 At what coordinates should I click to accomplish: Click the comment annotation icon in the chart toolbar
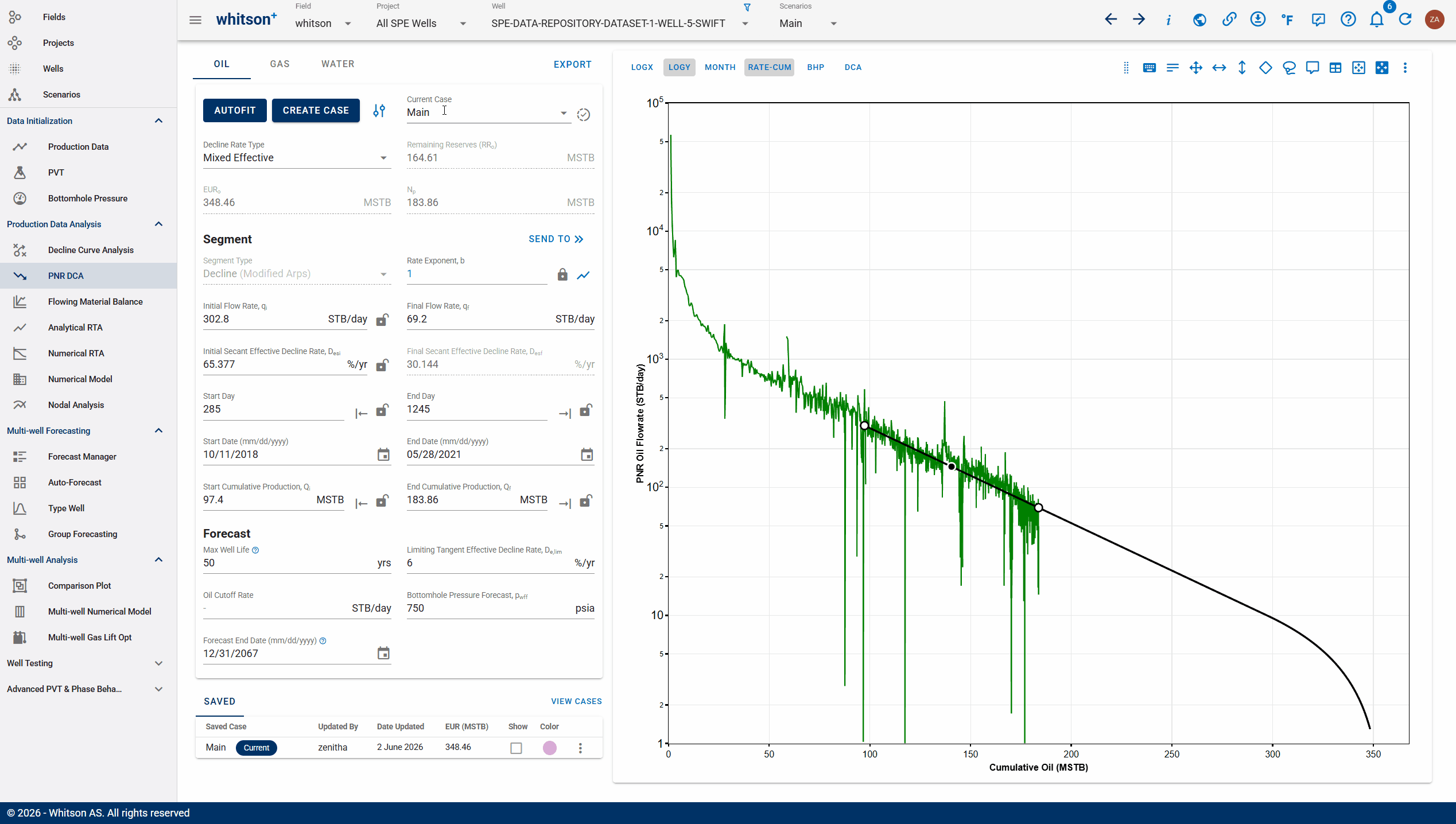(1312, 68)
